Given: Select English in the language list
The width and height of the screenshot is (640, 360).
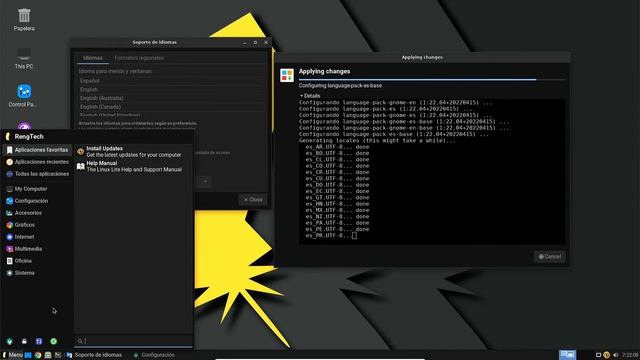Looking at the screenshot, I should (171, 89).
